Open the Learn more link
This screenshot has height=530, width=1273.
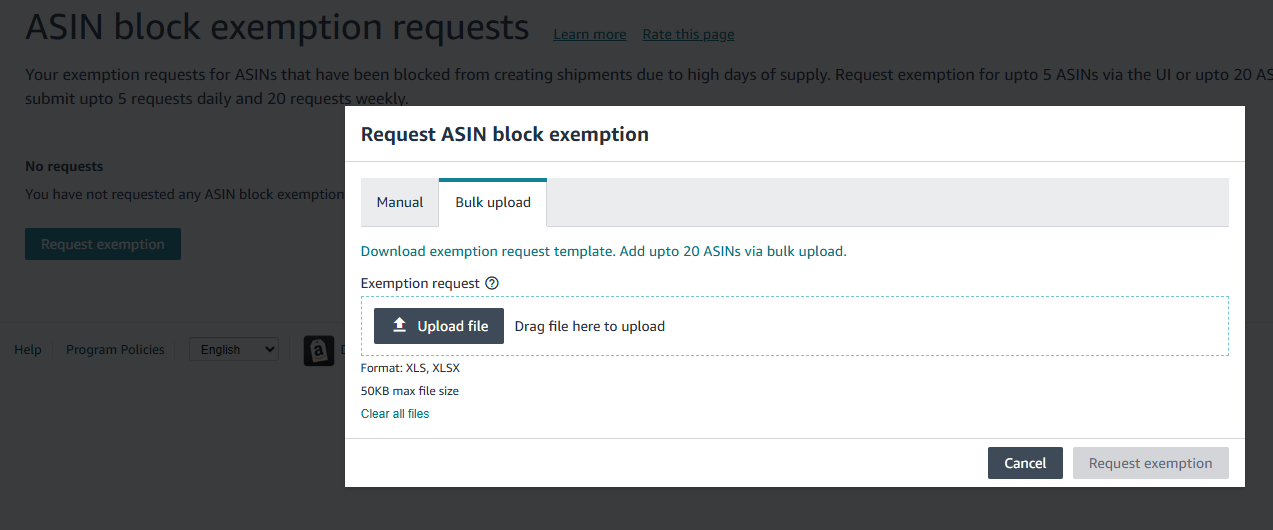click(x=590, y=34)
